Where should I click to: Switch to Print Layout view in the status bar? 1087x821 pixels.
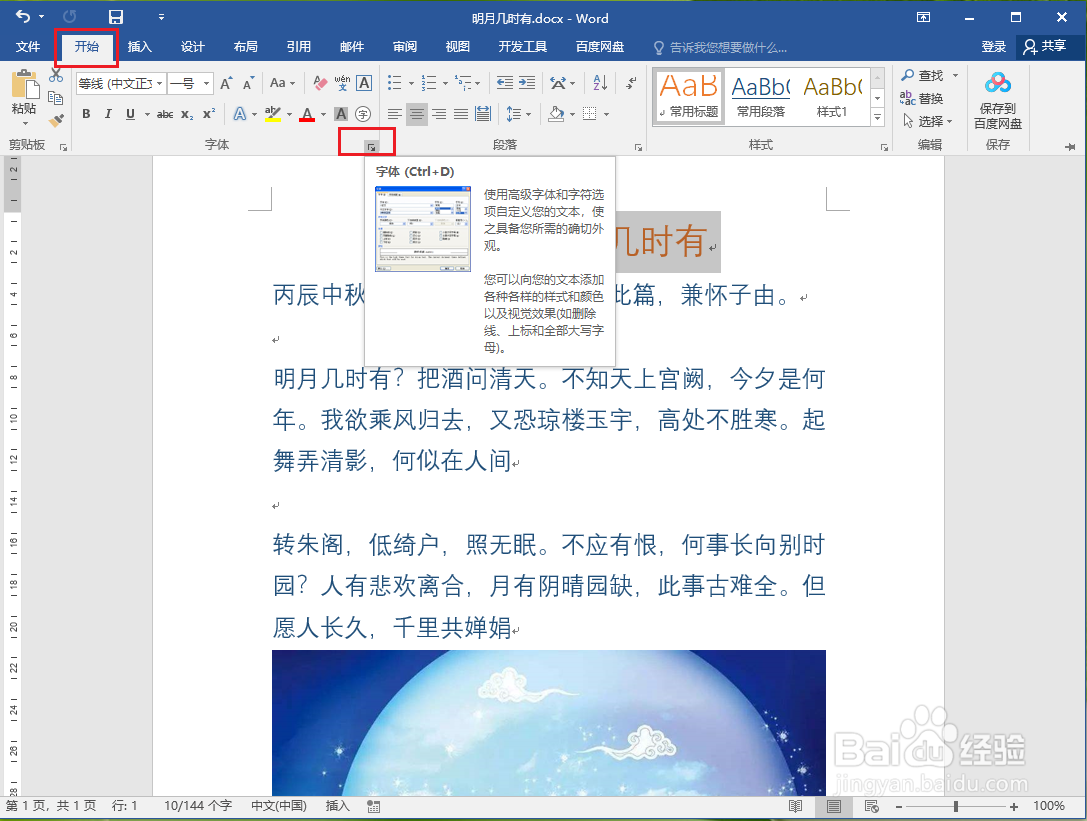point(833,806)
